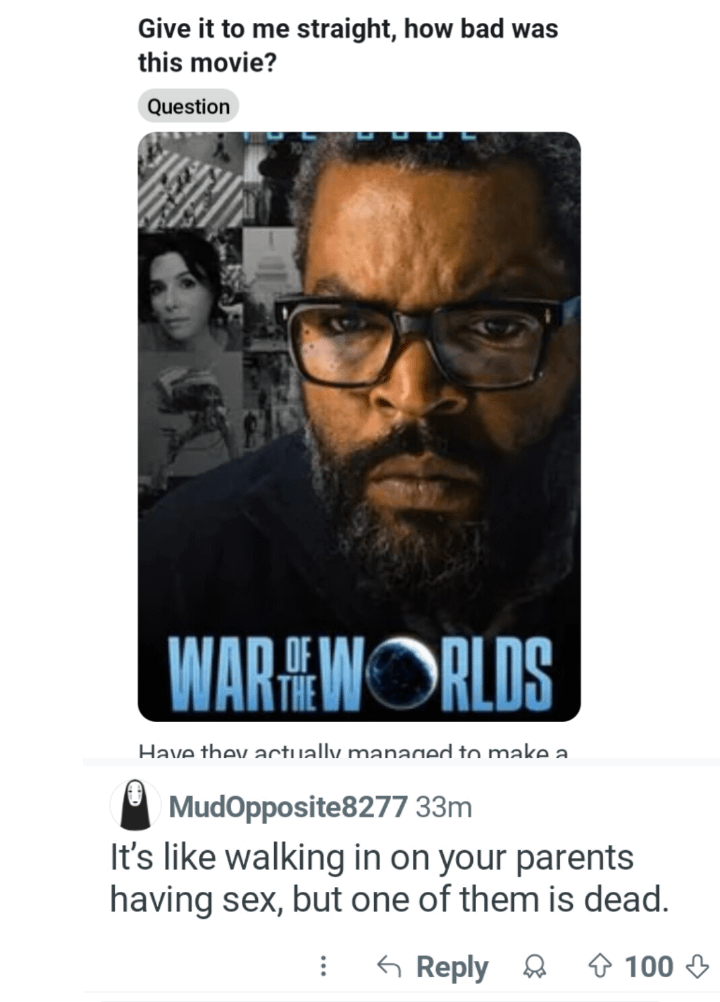Screen dimensions: 720x1002
Task: Click the woman's portrait in the poster collage
Action: [190, 290]
